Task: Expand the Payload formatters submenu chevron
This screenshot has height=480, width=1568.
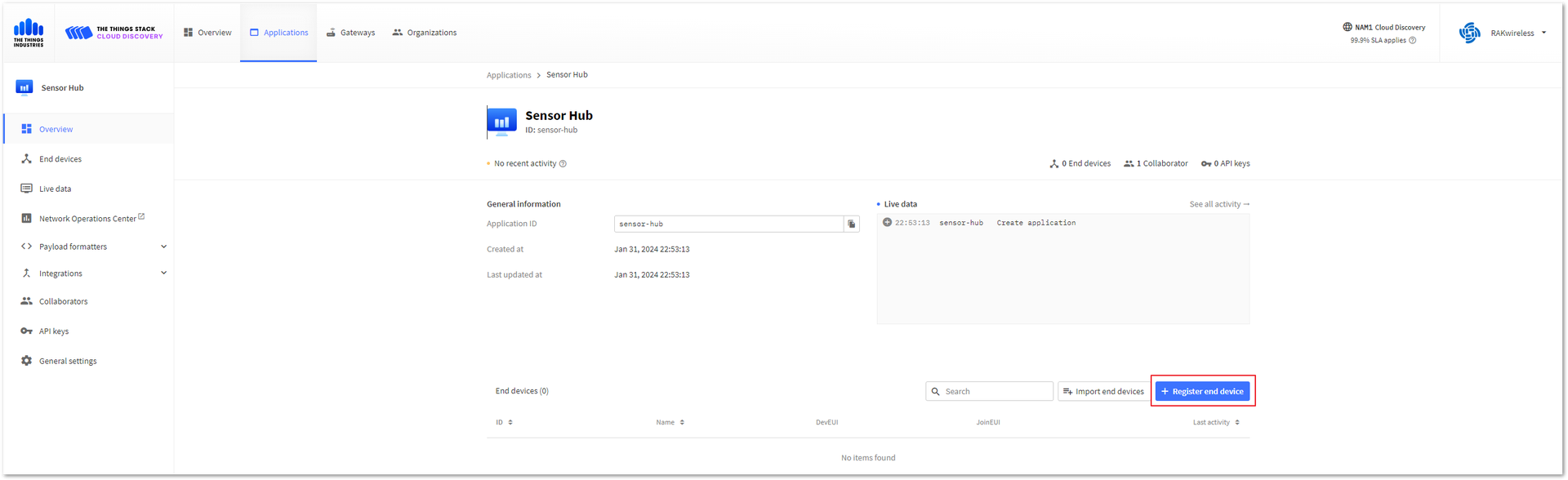Action: [x=163, y=247]
